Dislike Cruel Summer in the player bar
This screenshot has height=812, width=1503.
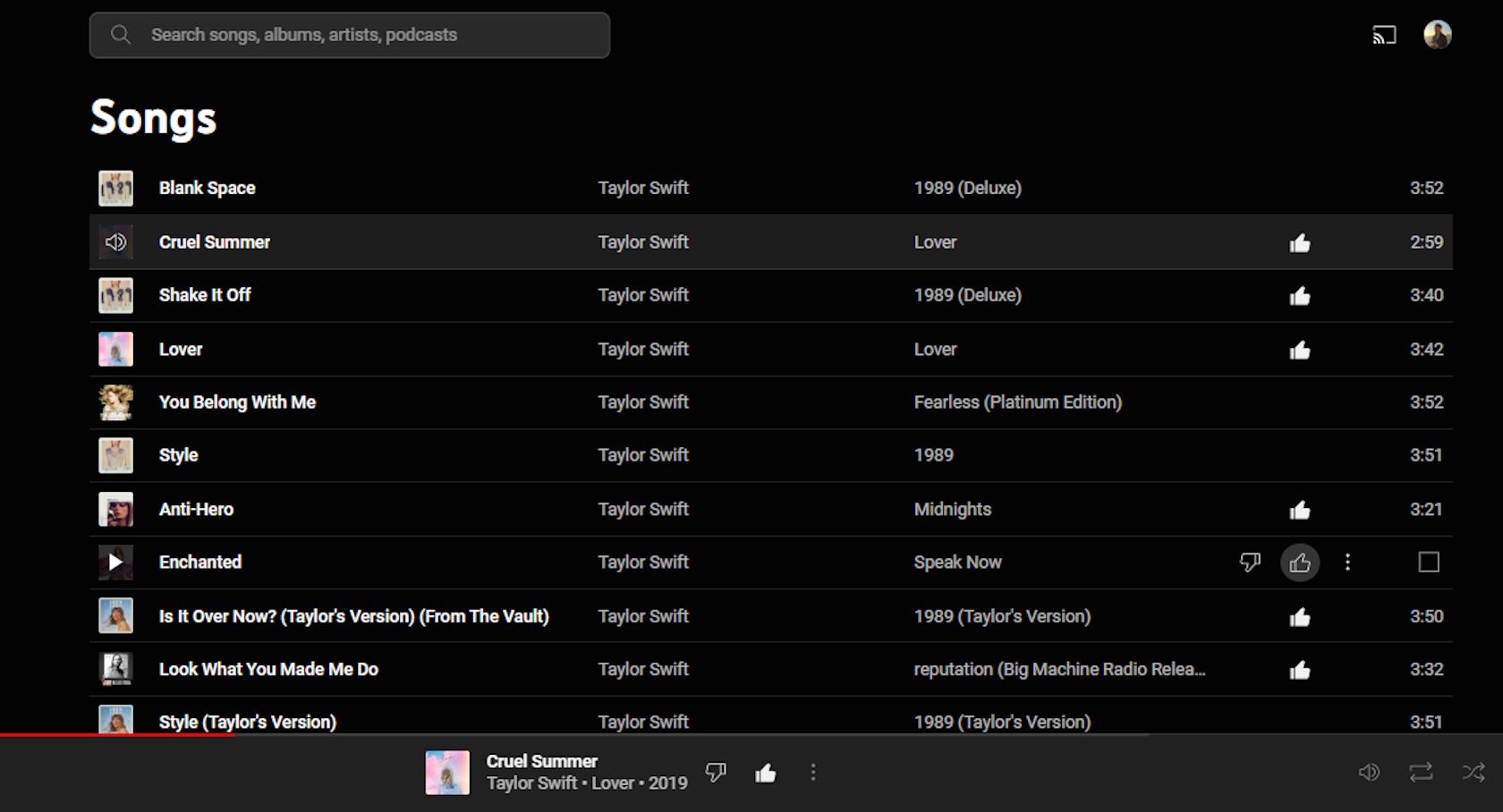point(716,771)
